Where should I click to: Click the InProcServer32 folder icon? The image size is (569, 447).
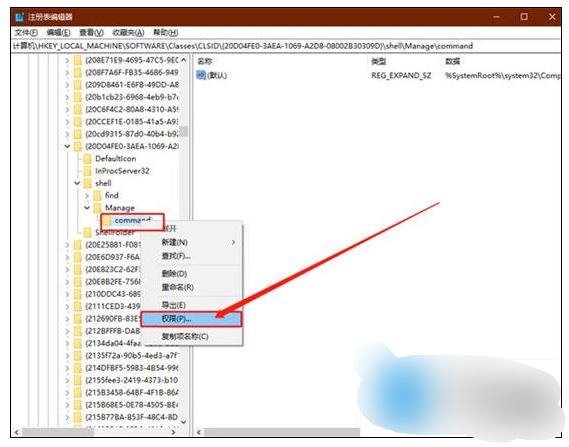click(x=87, y=171)
